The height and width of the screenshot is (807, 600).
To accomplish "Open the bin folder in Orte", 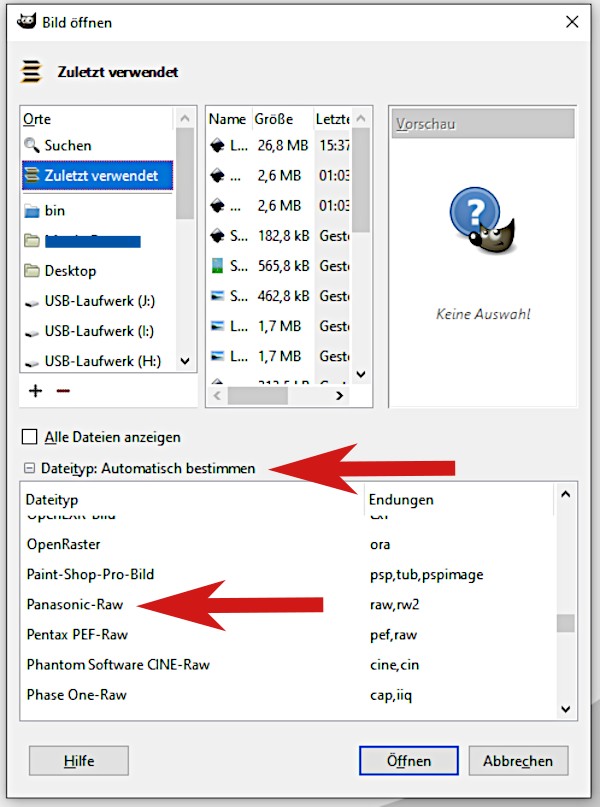I will [54, 211].
